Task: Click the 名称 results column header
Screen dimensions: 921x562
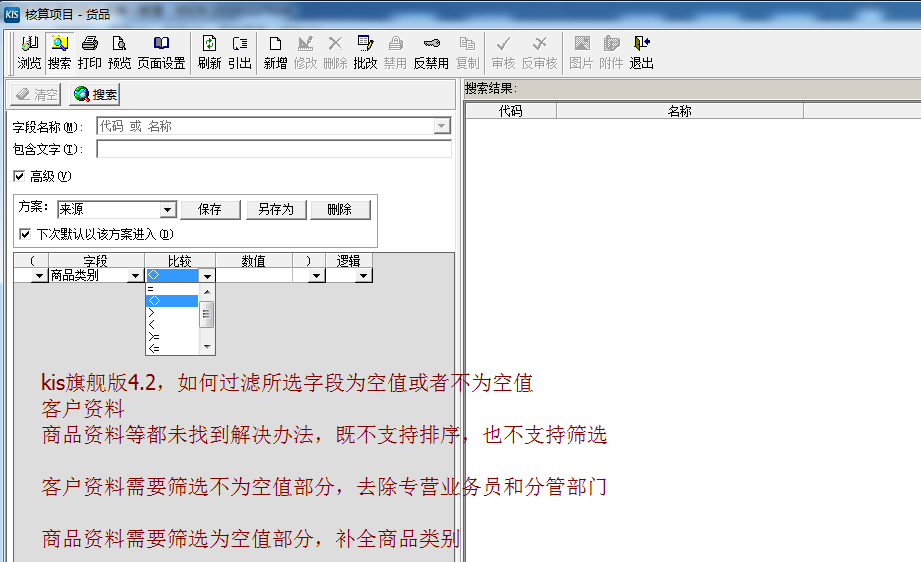Action: coord(680,110)
